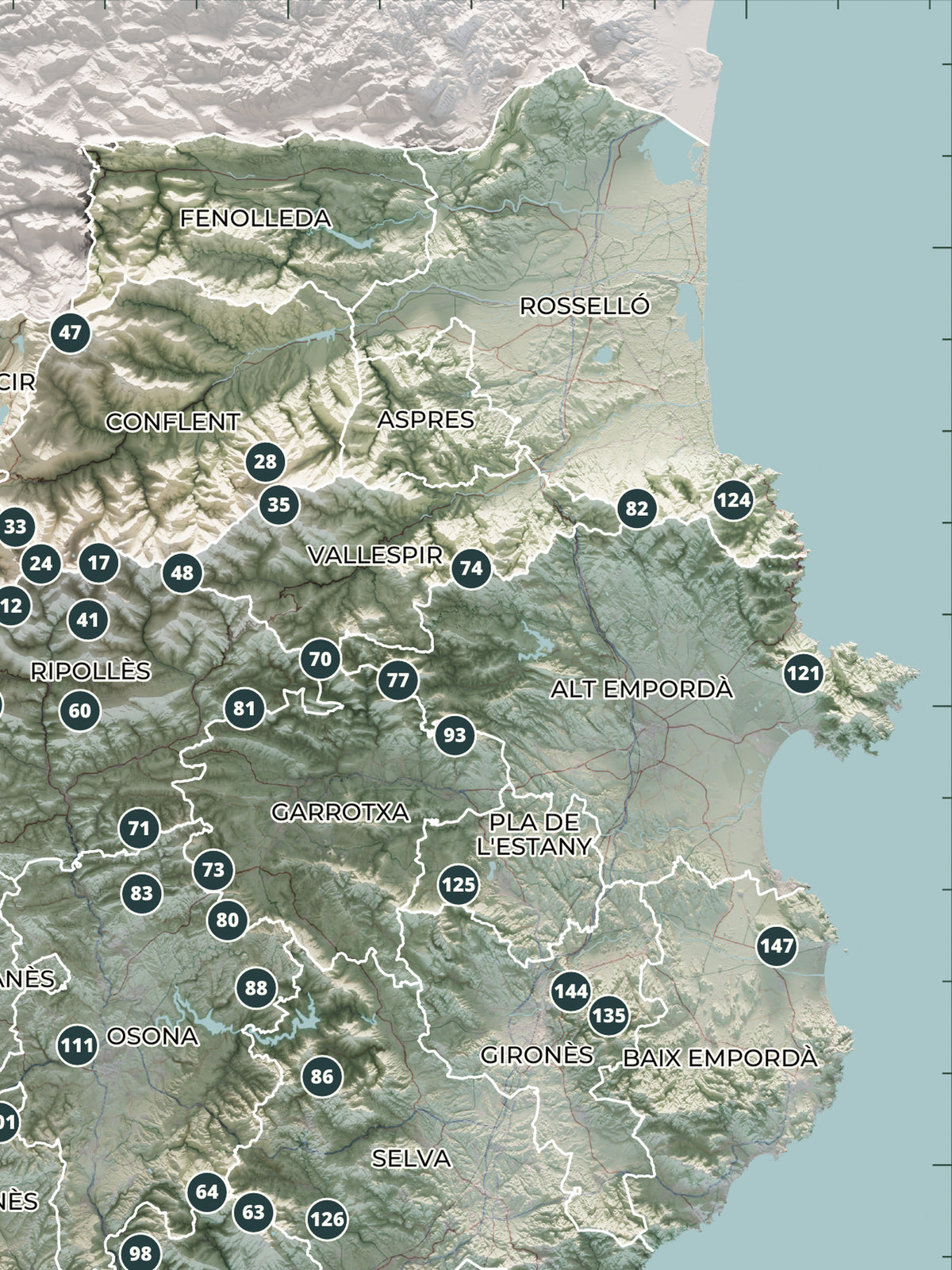Click marker 60 in Ripollès
The width and height of the screenshot is (952, 1270).
[x=80, y=710]
